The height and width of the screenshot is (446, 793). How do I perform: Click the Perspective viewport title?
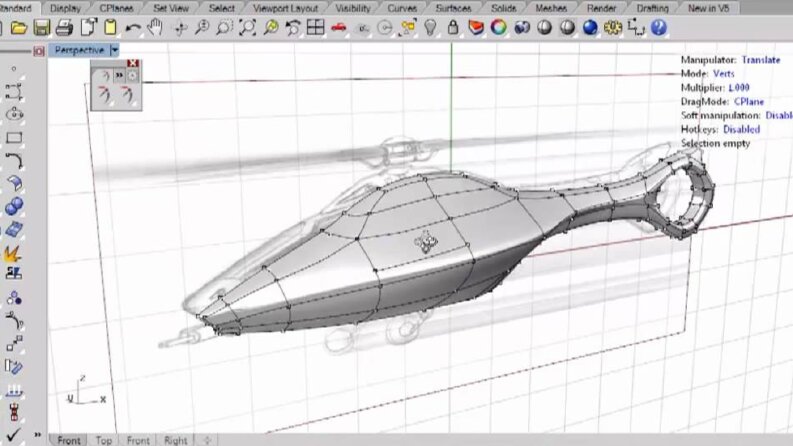79,50
